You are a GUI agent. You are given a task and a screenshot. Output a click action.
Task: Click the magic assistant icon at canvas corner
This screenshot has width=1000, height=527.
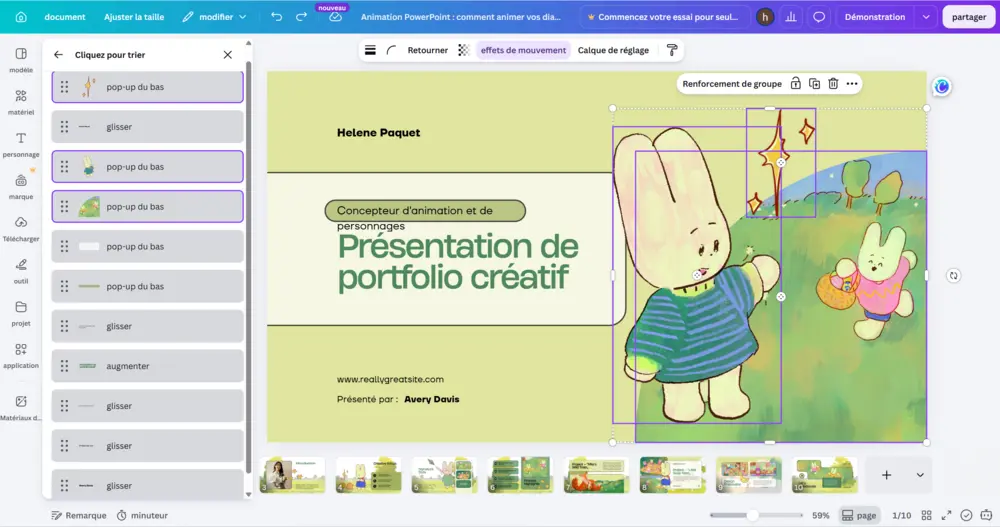[x=941, y=86]
